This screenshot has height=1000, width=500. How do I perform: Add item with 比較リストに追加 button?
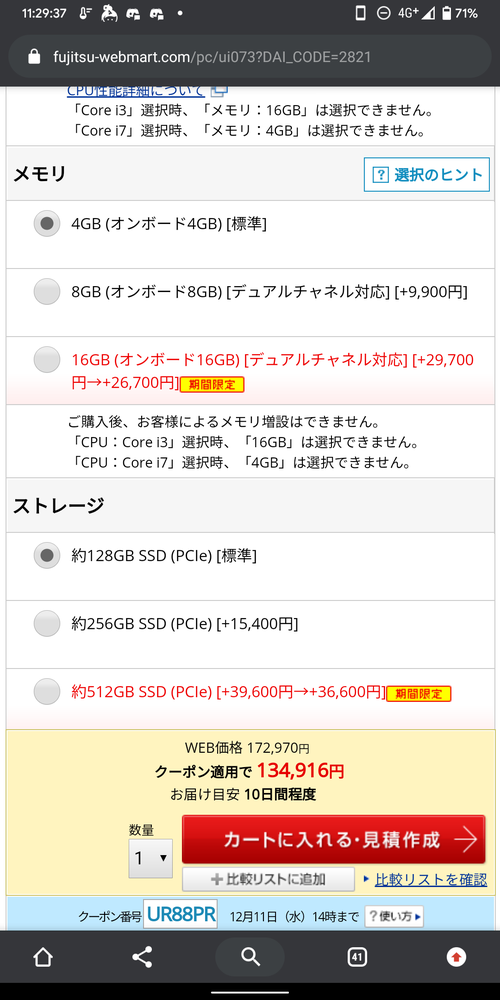click(268, 879)
